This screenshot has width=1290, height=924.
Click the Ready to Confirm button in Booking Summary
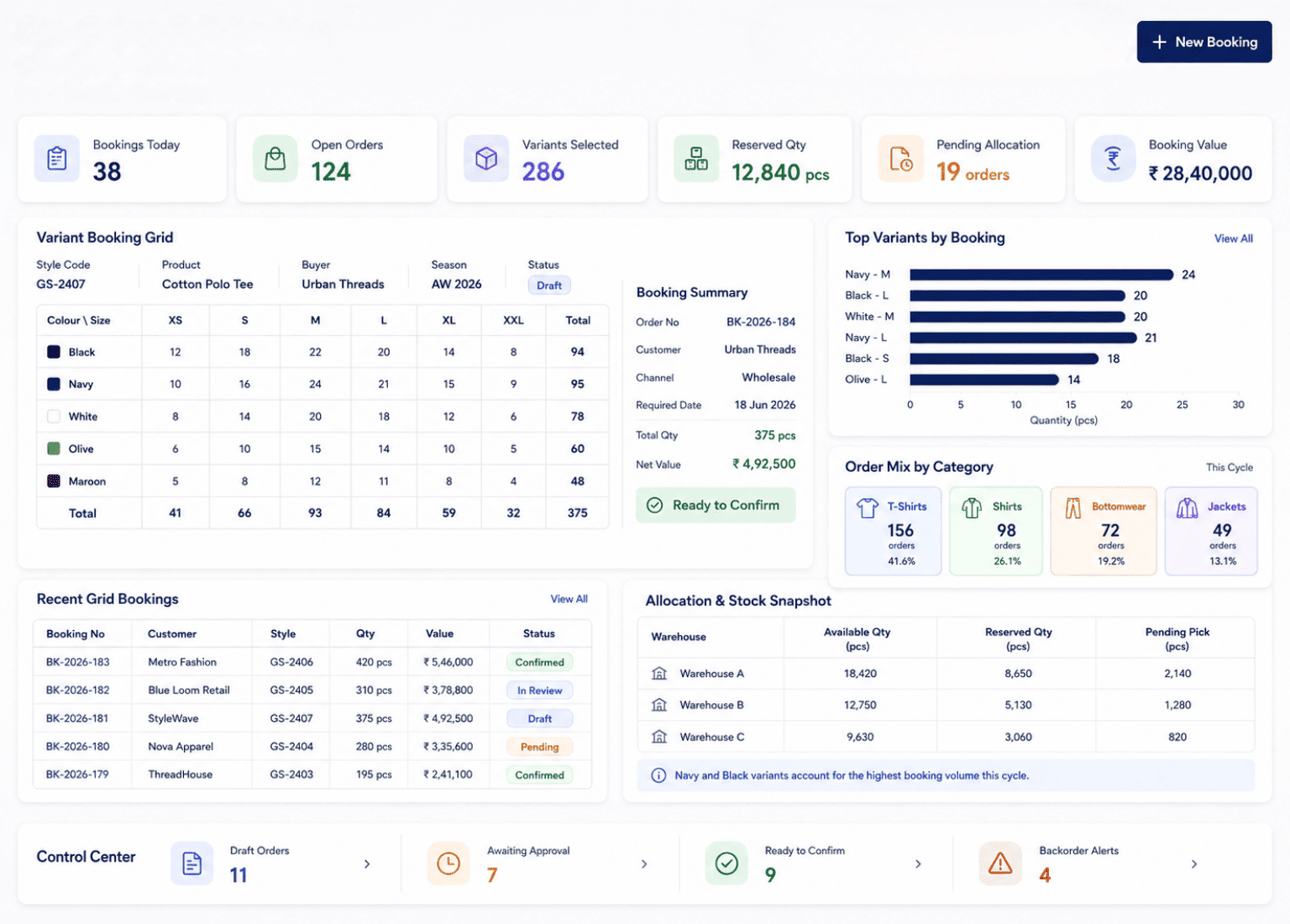point(716,505)
